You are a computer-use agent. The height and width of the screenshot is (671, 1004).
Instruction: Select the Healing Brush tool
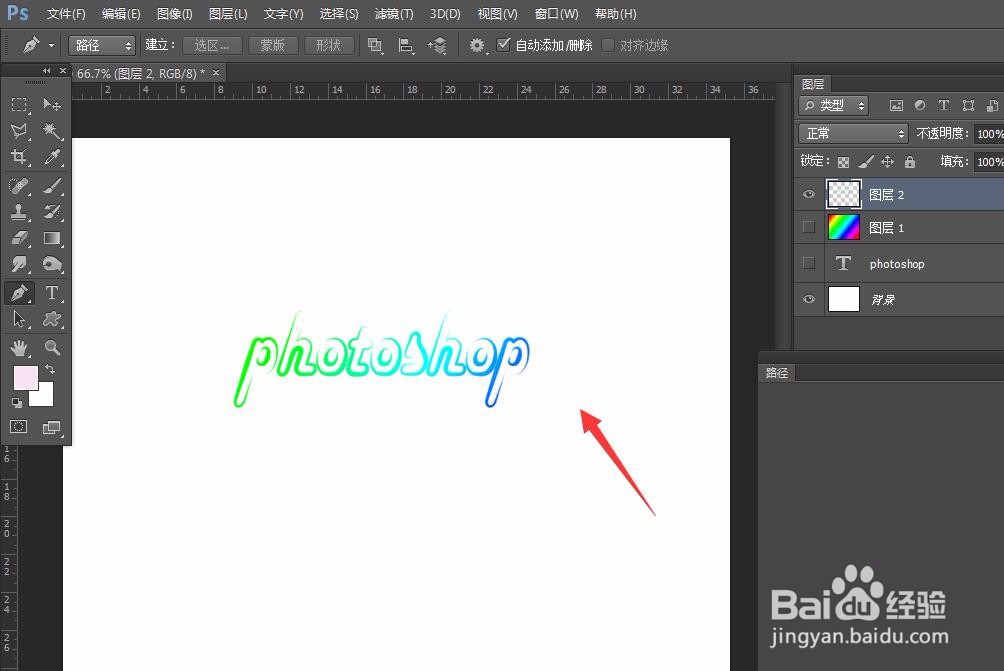(19, 186)
